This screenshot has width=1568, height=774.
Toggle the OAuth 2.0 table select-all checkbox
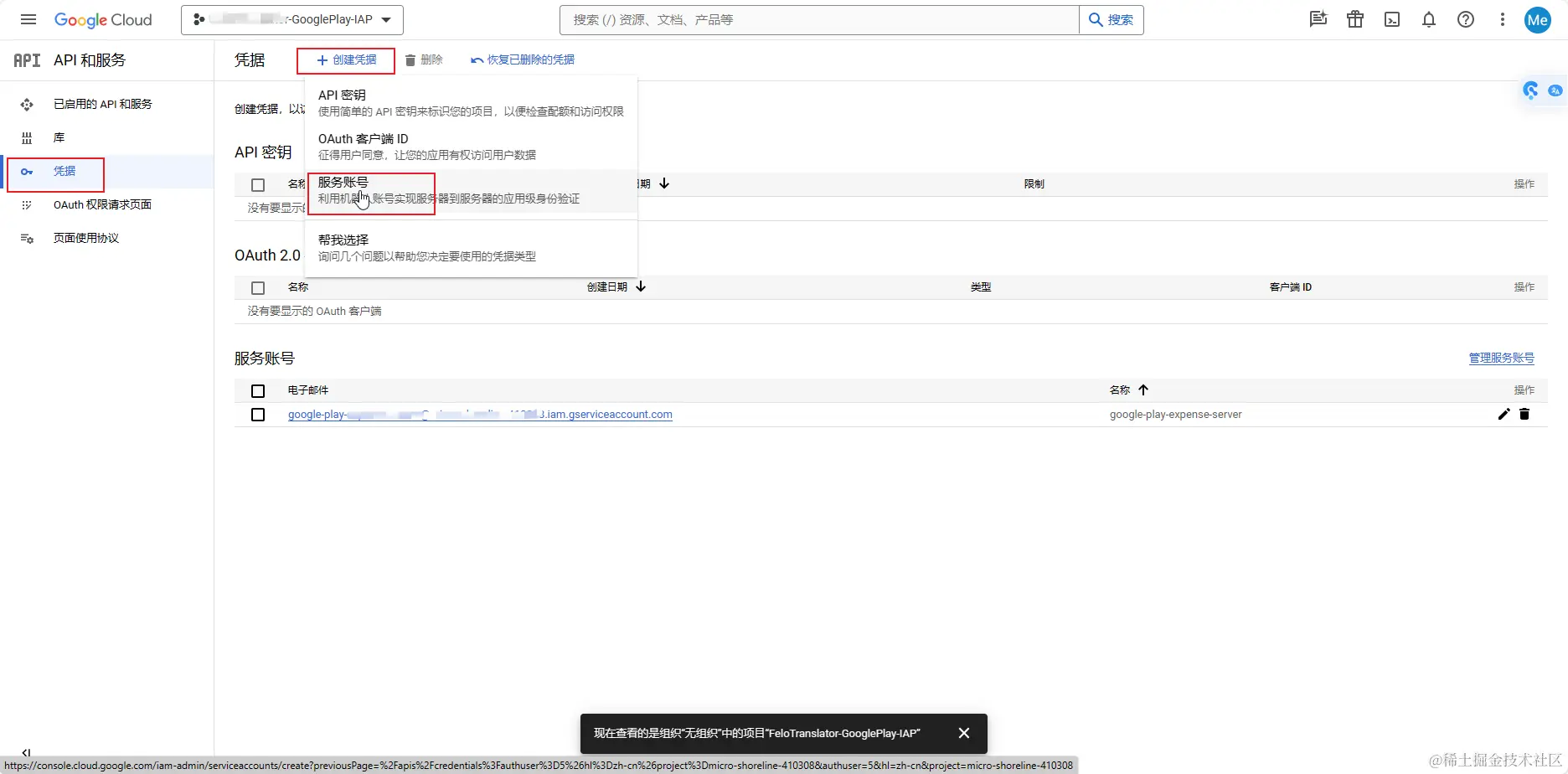click(258, 288)
